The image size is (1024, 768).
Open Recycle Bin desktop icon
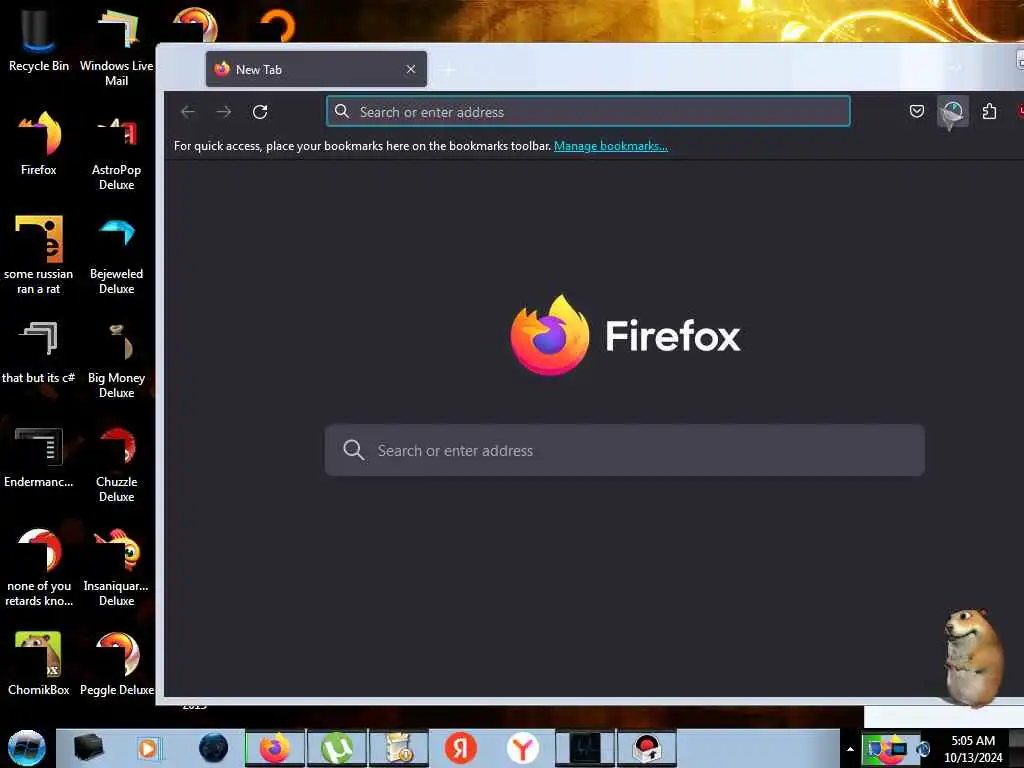tap(39, 40)
